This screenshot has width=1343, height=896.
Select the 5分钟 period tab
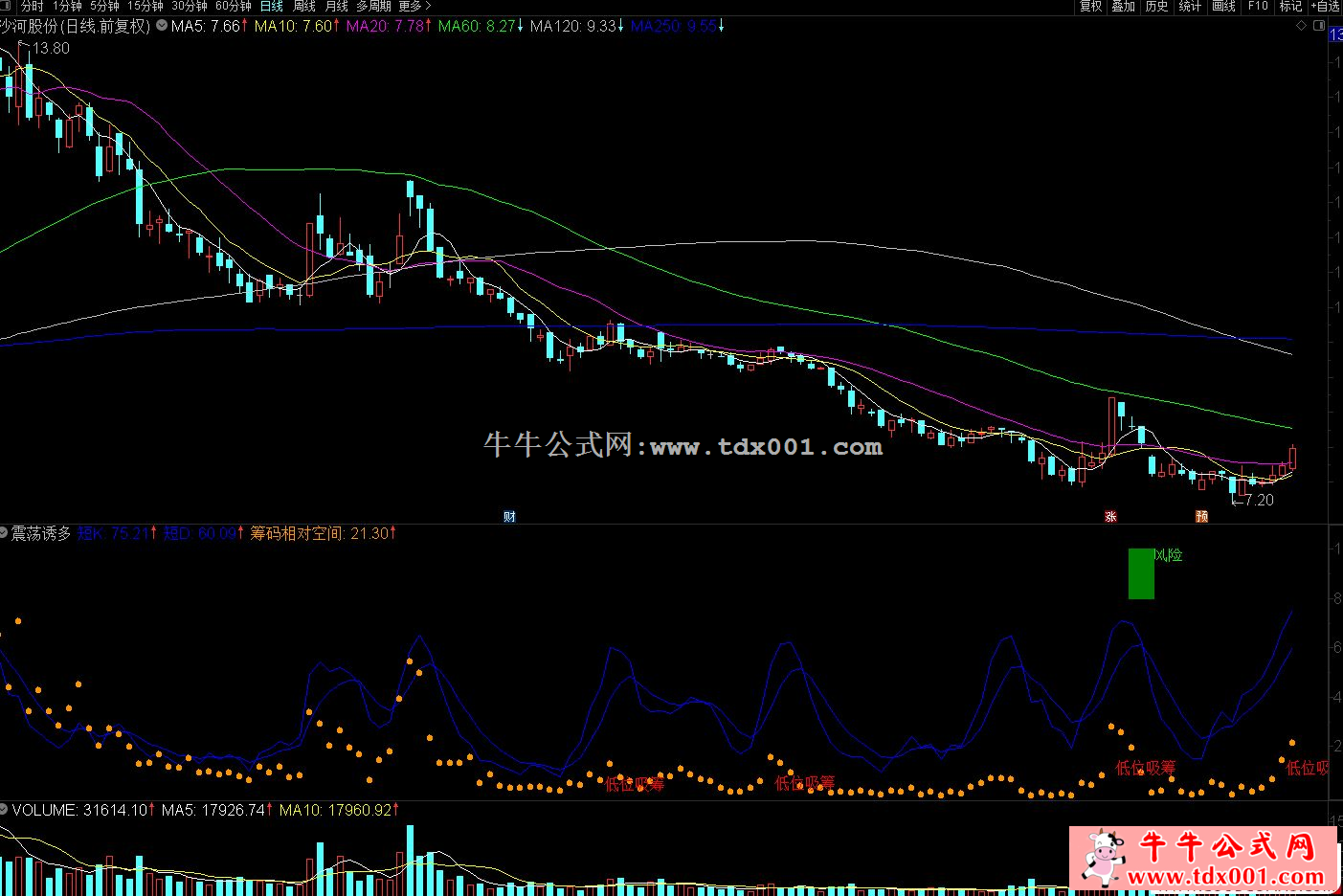(x=104, y=6)
